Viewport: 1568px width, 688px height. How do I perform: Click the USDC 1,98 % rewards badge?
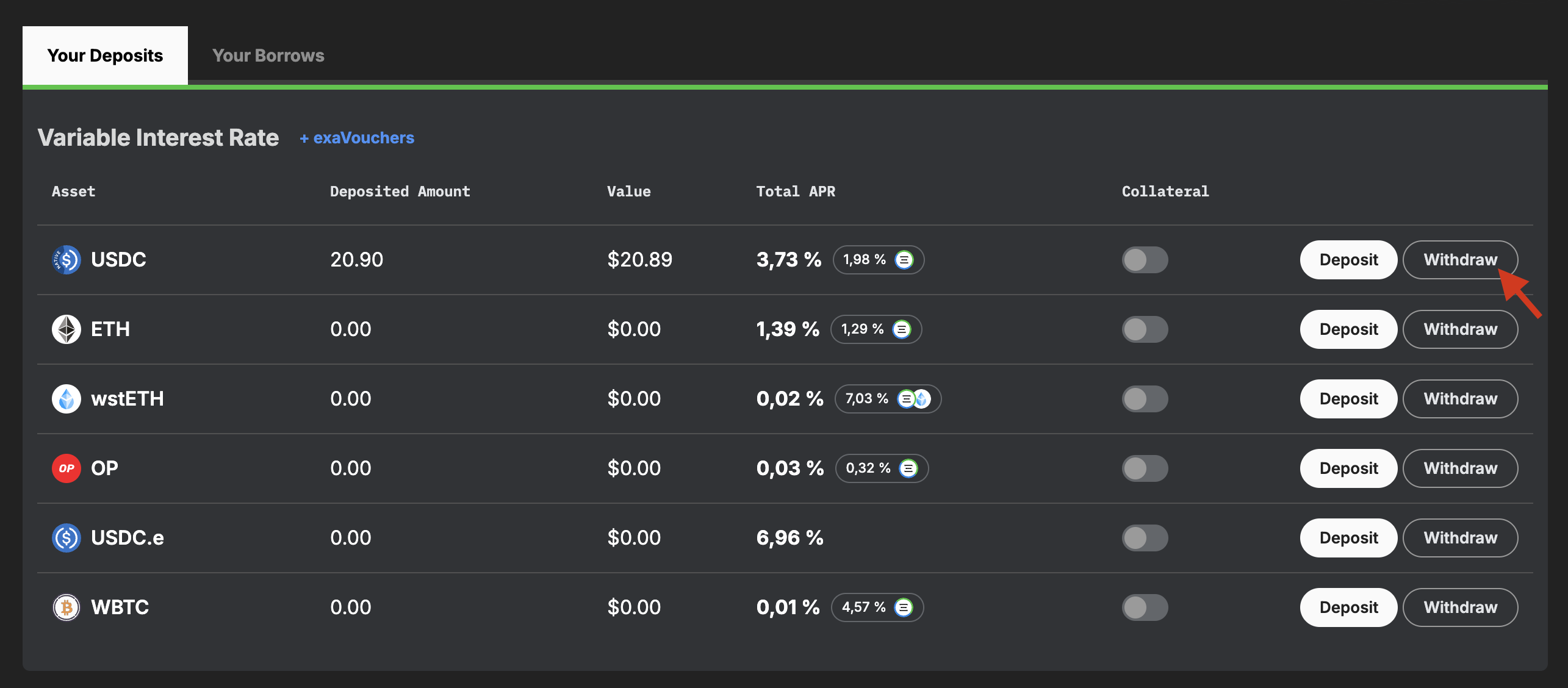pyautogui.click(x=878, y=260)
